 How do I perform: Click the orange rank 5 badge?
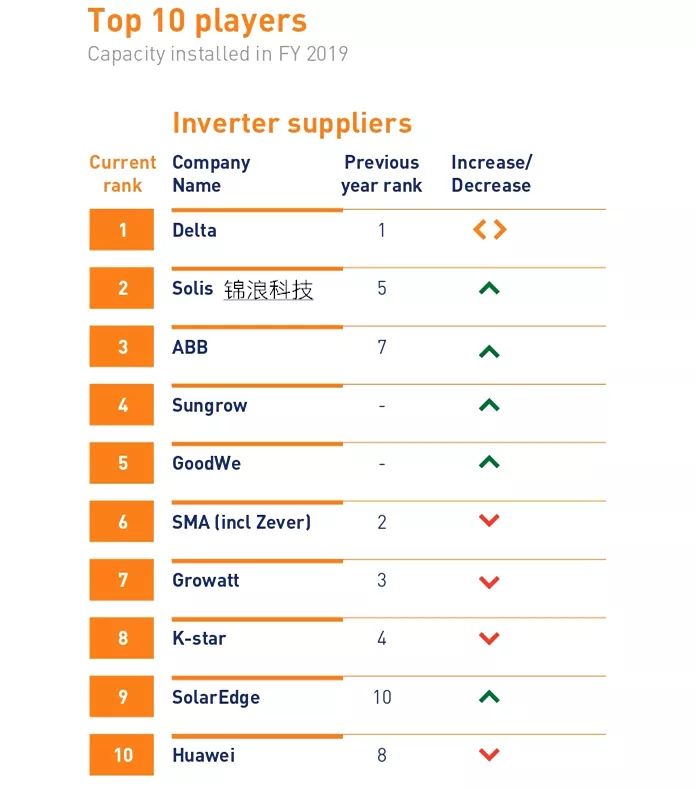pos(122,463)
